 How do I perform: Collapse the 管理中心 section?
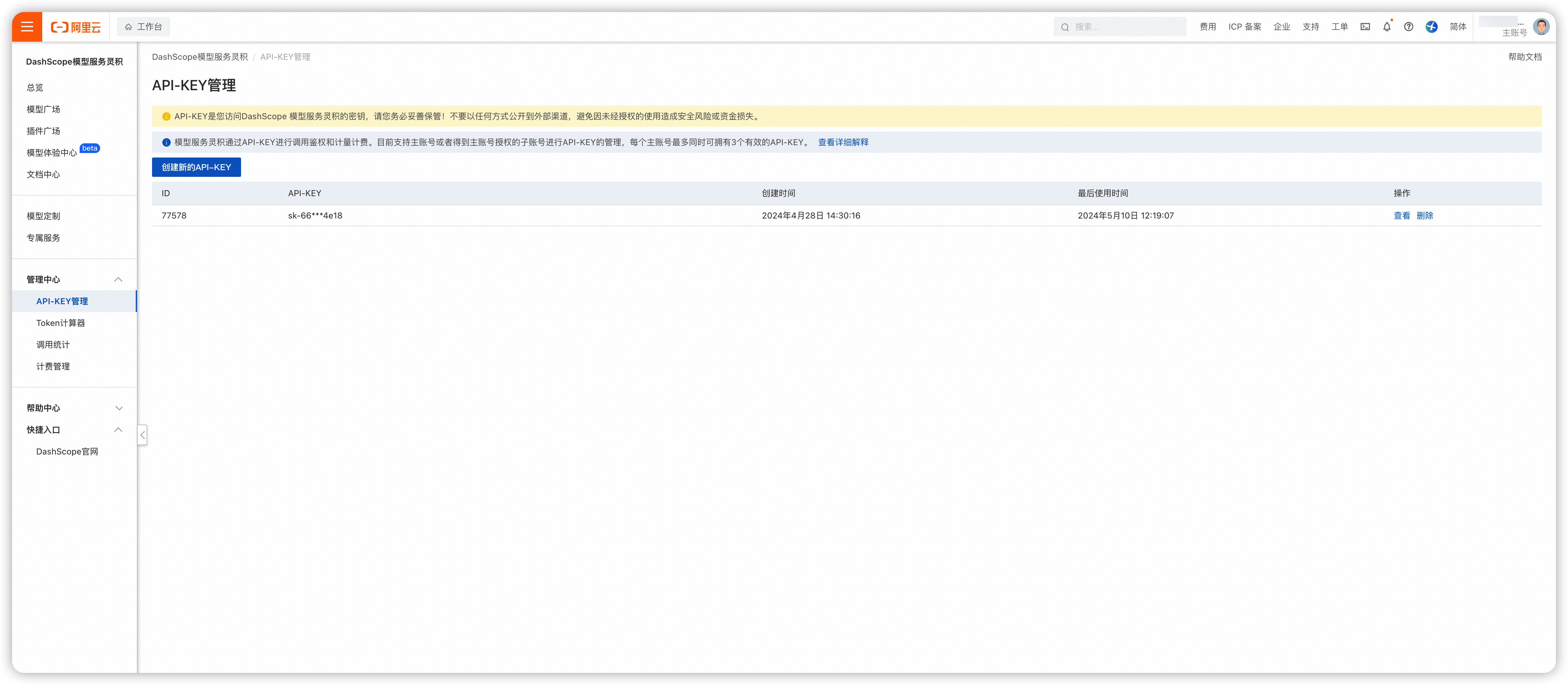(119, 279)
